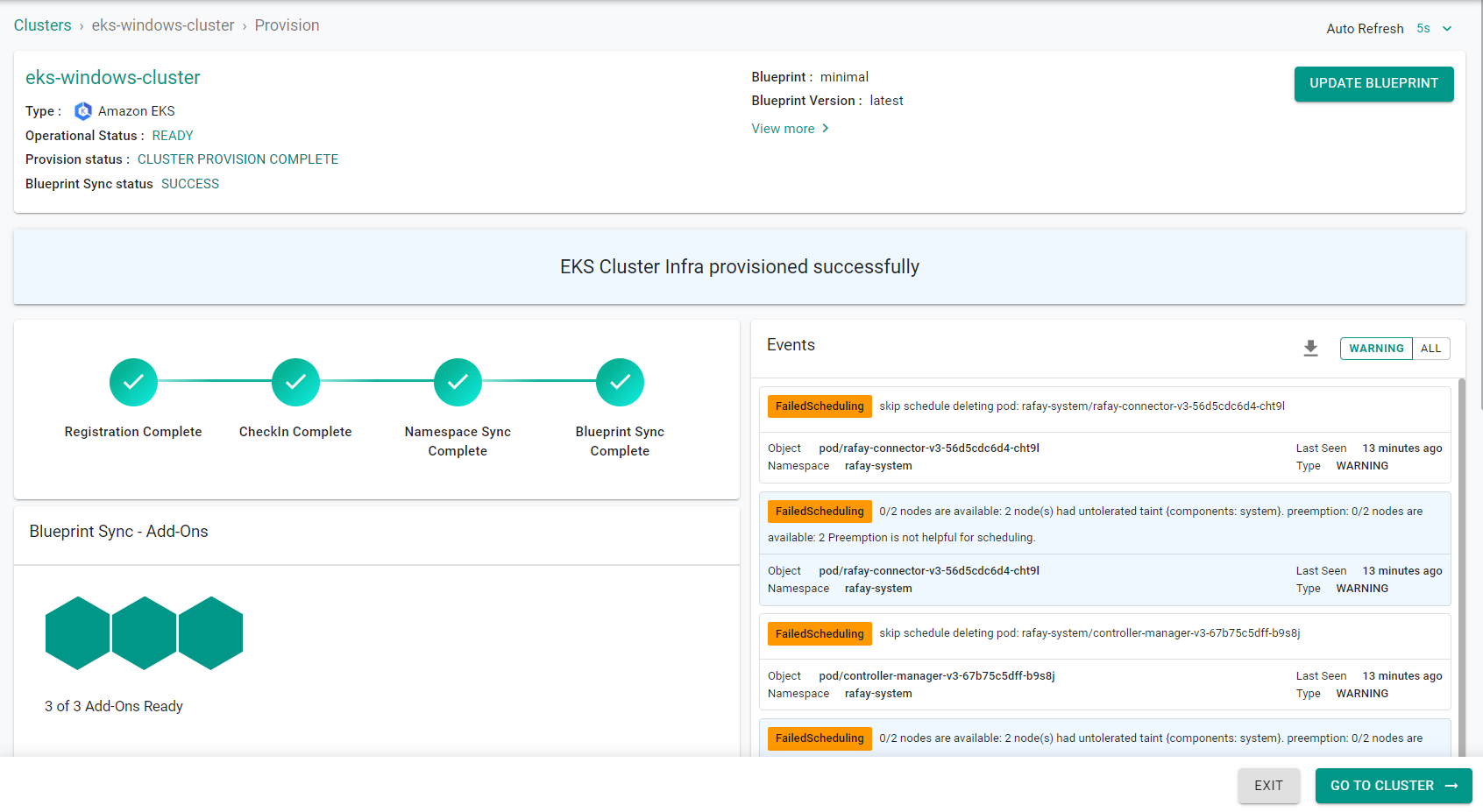Viewport: 1483px width, 812px height.
Task: Navigate to Clusters breadcrumb
Action: point(42,25)
